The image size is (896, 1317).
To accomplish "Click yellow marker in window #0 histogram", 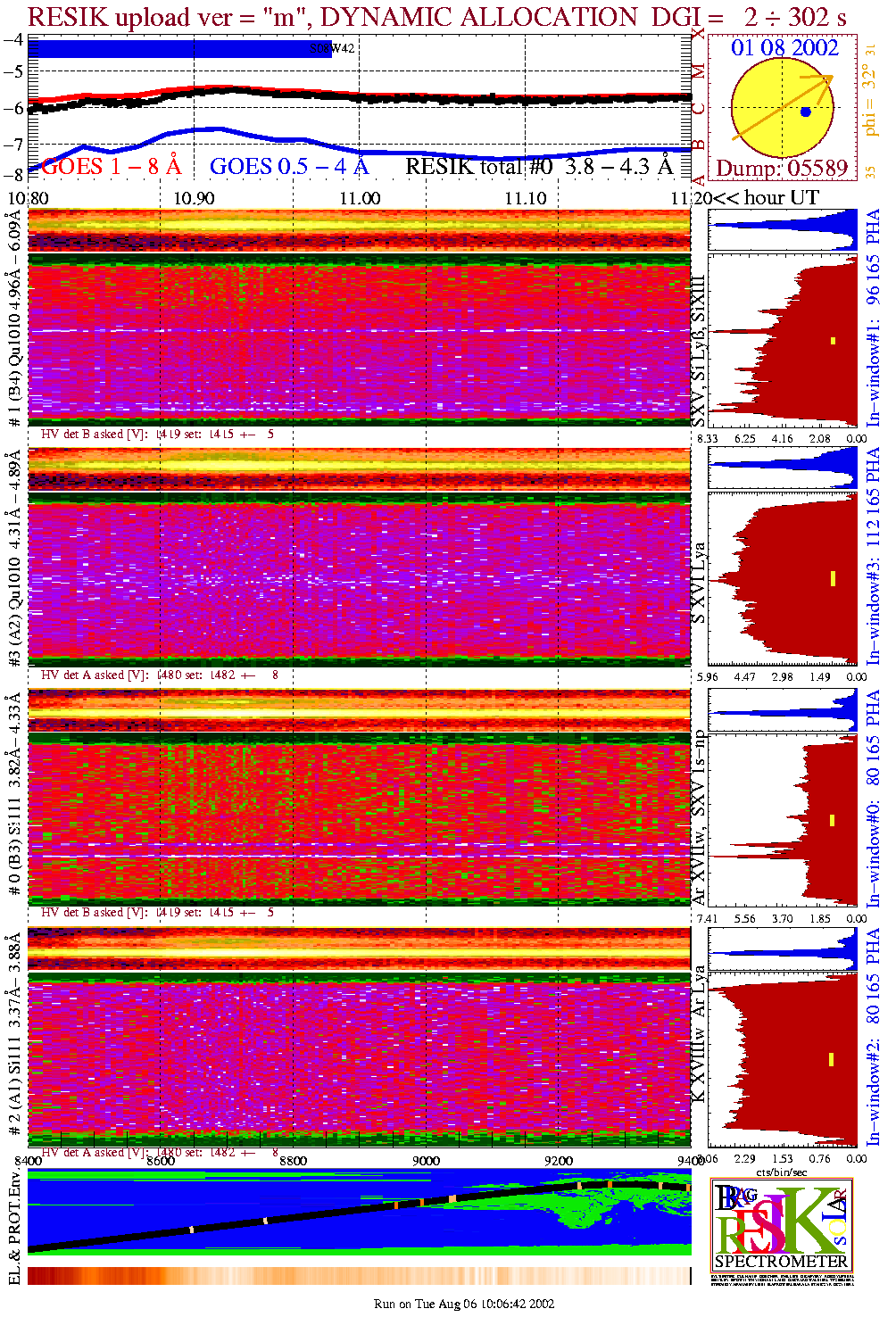I will tap(833, 819).
